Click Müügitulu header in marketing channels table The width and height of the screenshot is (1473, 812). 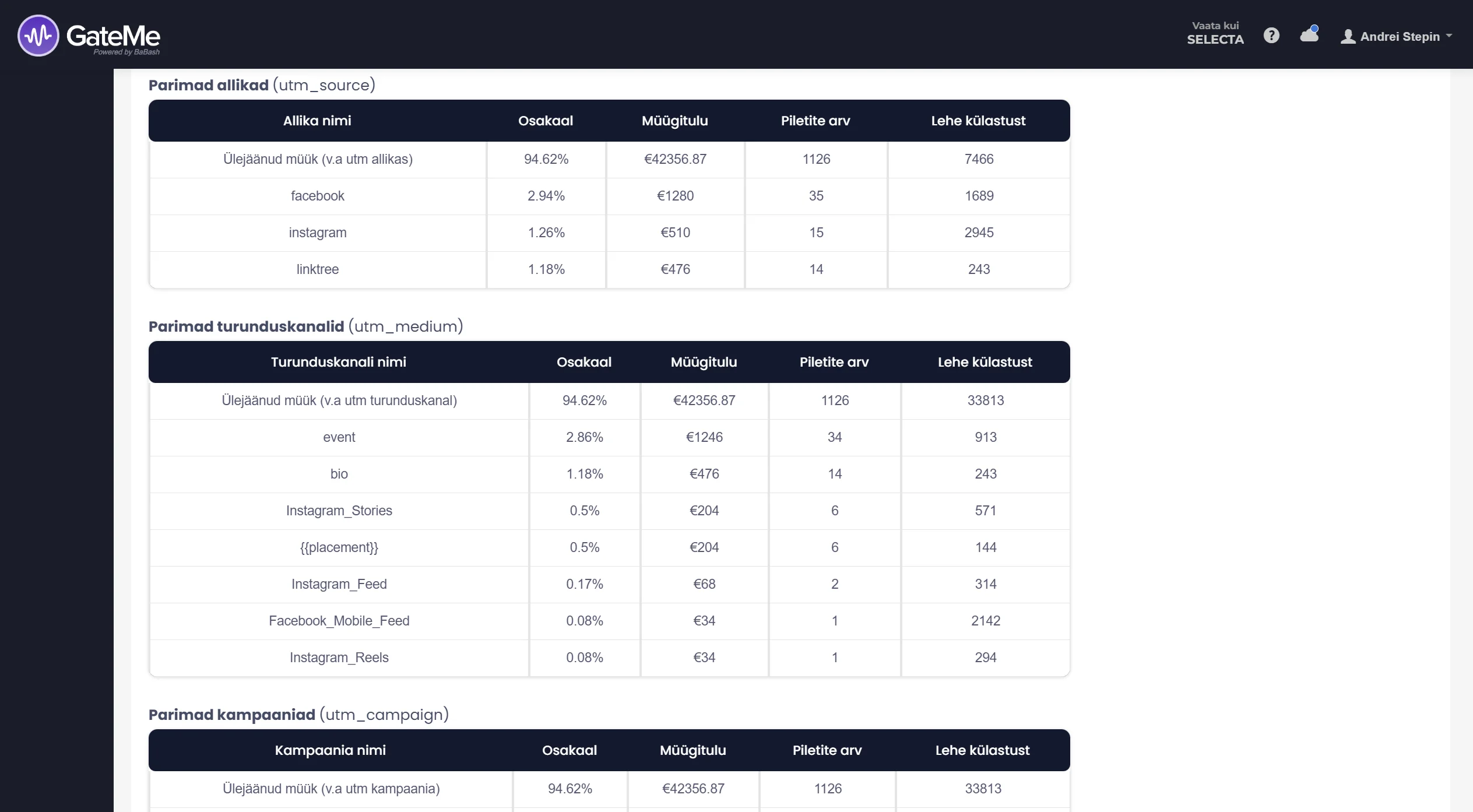pos(704,362)
